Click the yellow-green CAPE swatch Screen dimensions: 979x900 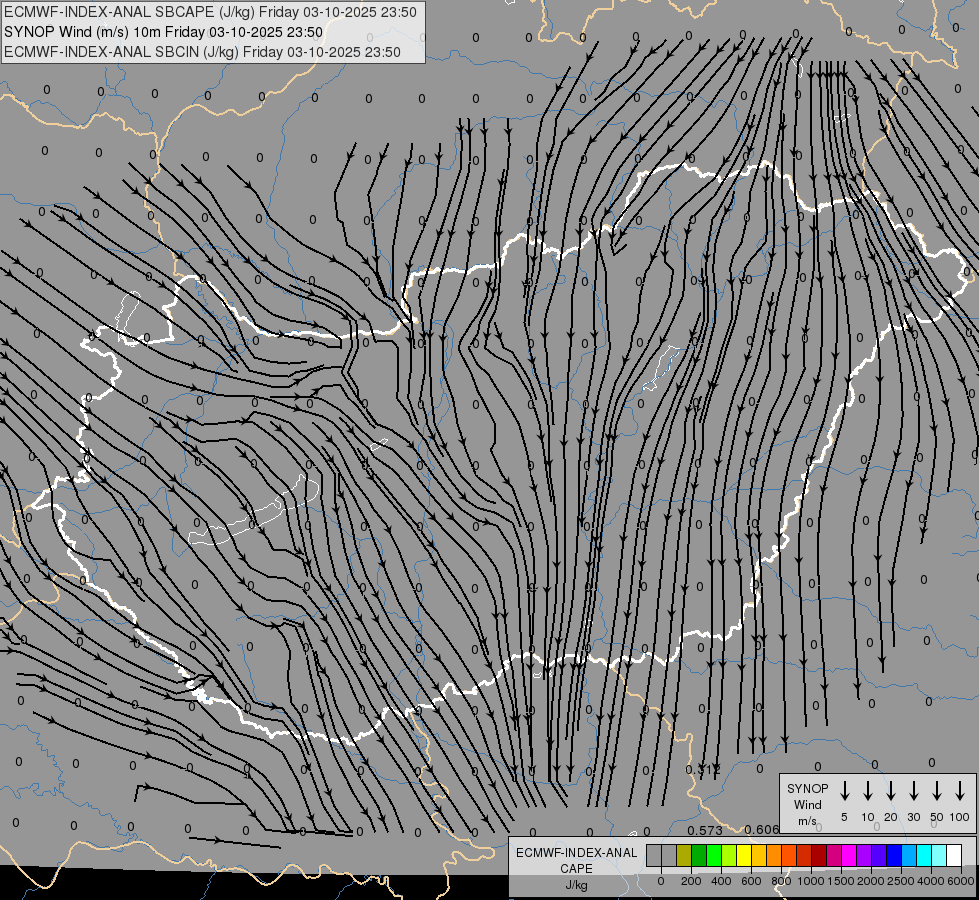[729, 855]
